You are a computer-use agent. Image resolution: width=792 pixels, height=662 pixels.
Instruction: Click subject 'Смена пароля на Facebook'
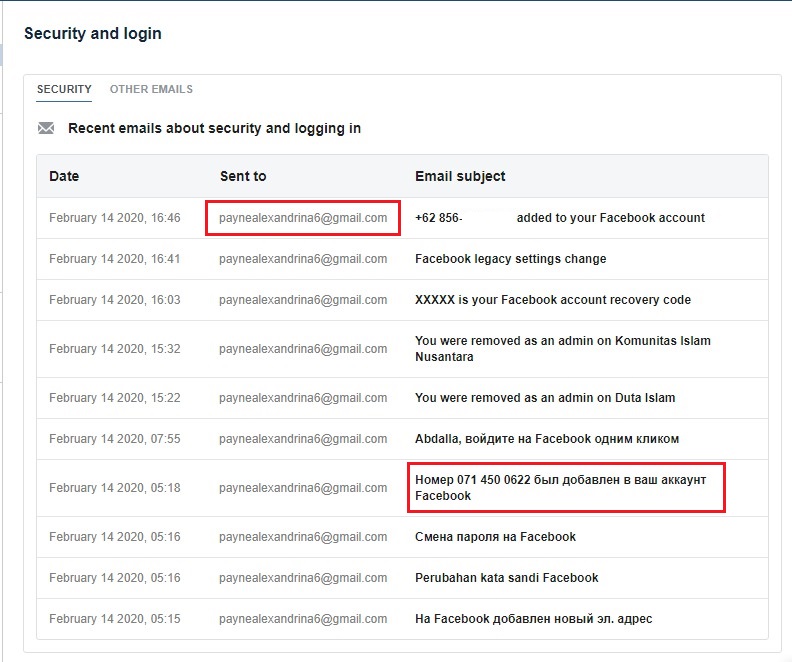(496, 537)
